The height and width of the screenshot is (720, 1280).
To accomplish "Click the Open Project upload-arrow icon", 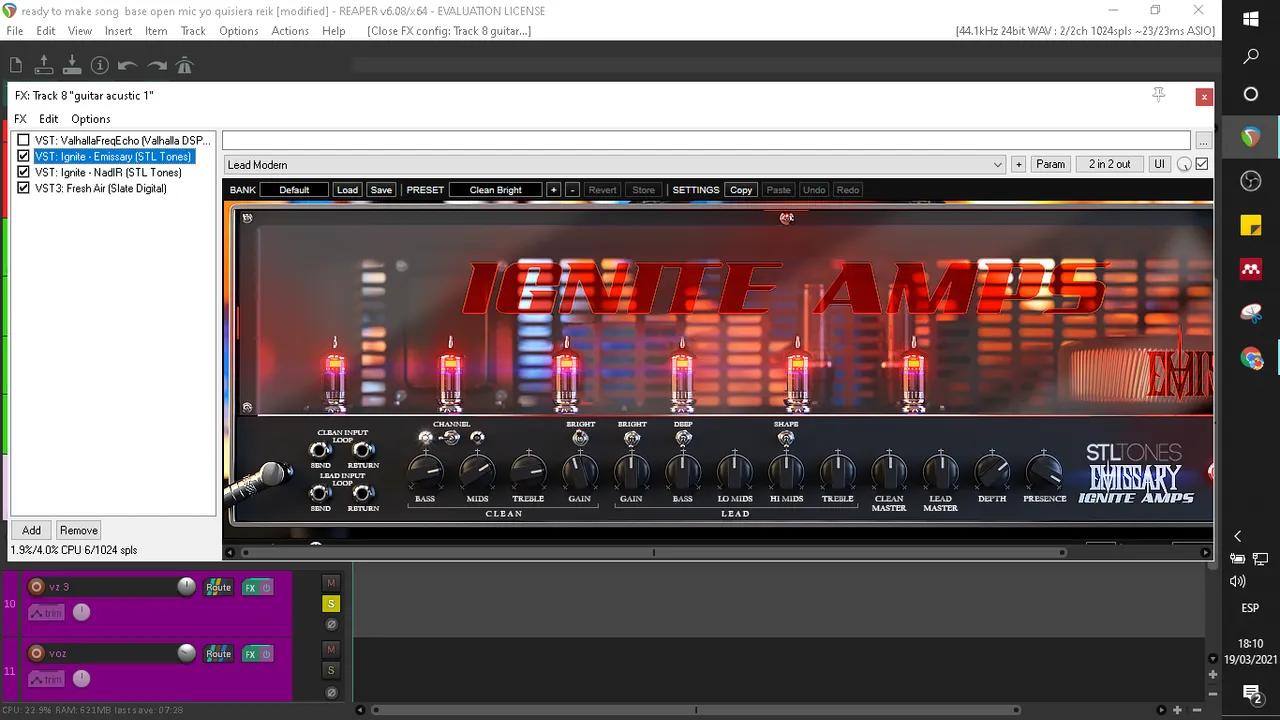I will 44,65.
